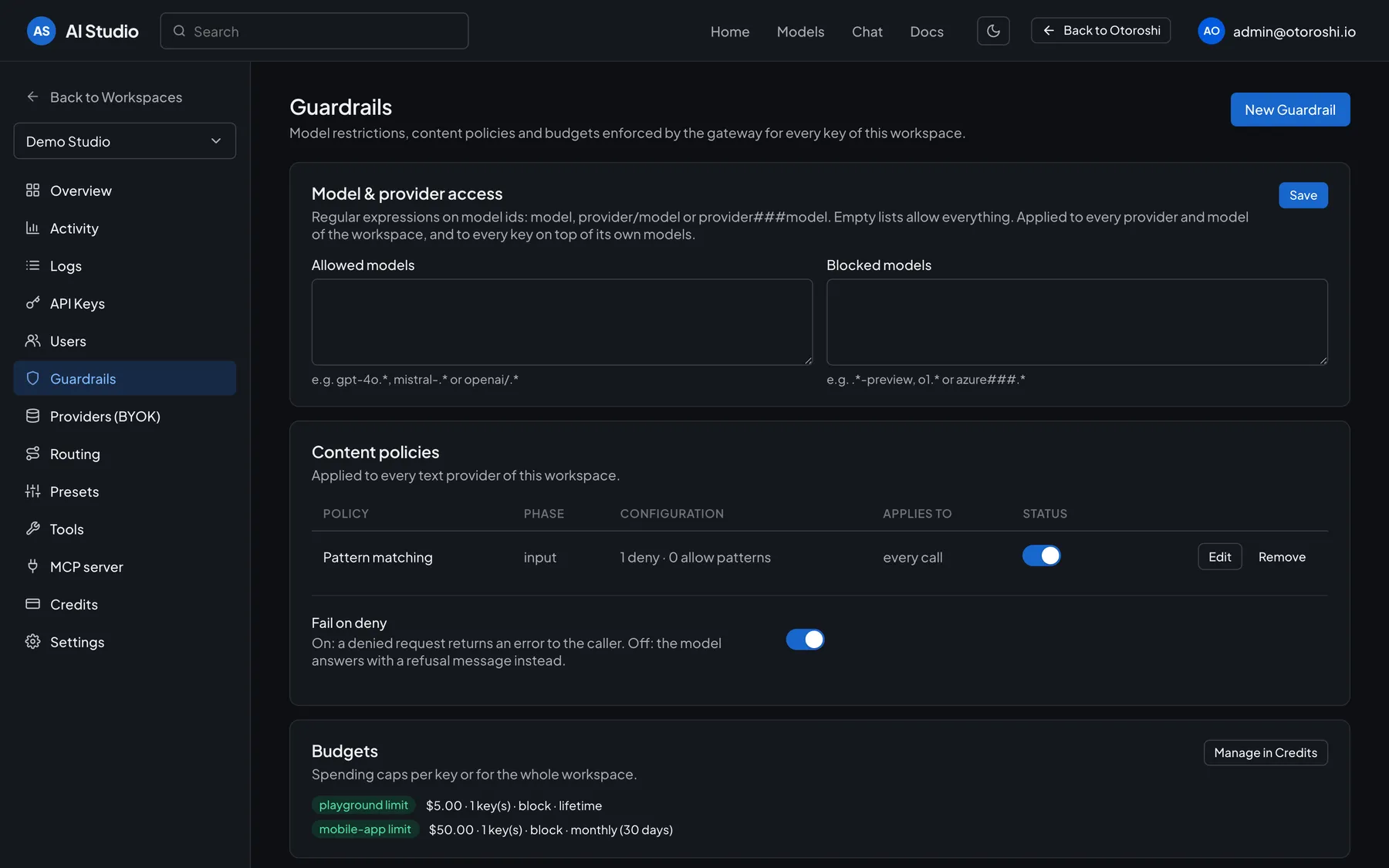Open API Keys in the sidebar
The height and width of the screenshot is (868, 1389).
125,303
